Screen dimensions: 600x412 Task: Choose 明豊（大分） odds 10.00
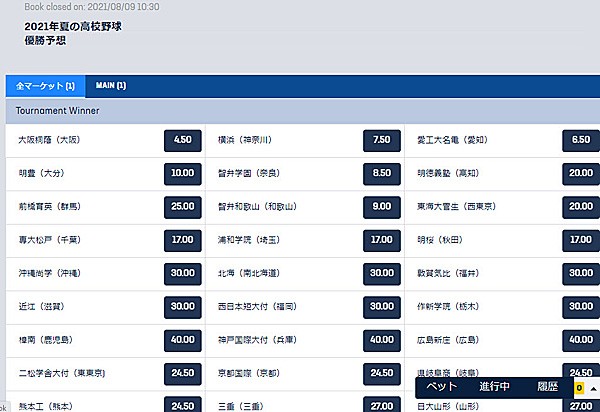click(x=182, y=173)
